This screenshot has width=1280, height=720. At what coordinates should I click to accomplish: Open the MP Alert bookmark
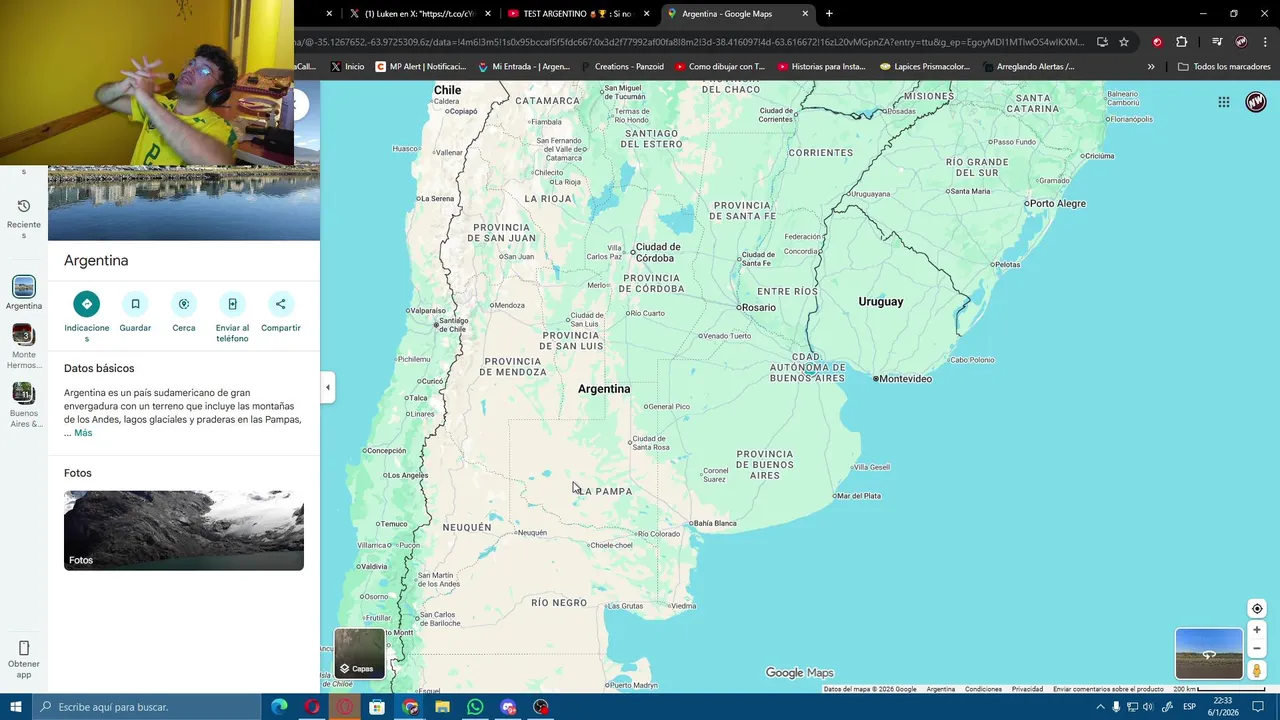click(x=421, y=67)
